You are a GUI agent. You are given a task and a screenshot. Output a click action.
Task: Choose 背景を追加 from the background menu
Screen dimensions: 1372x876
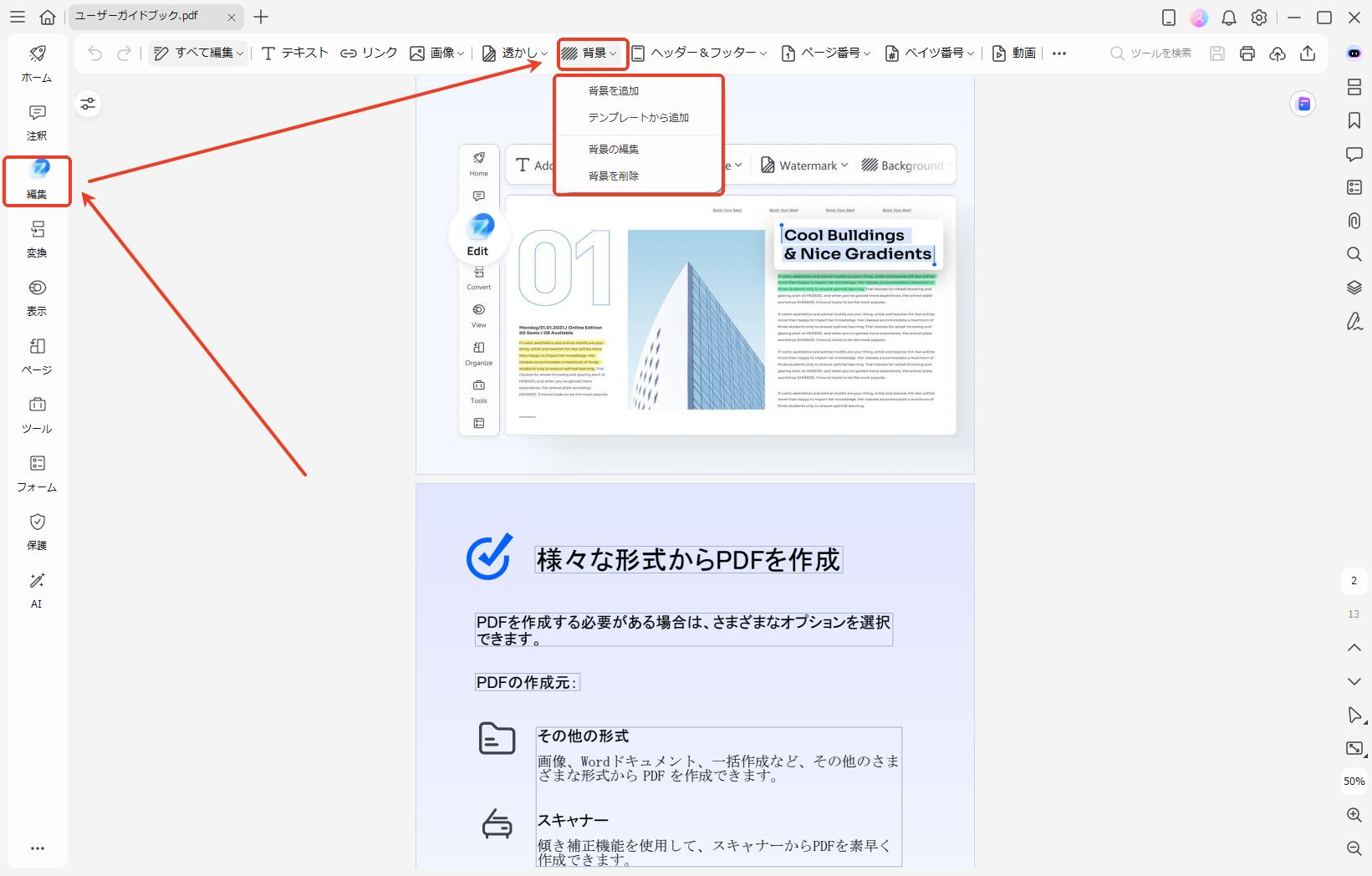click(615, 90)
